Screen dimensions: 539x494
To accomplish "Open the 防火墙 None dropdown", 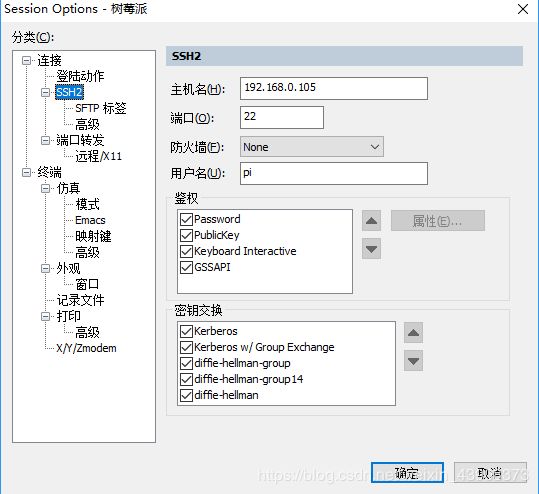I will click(x=312, y=147).
